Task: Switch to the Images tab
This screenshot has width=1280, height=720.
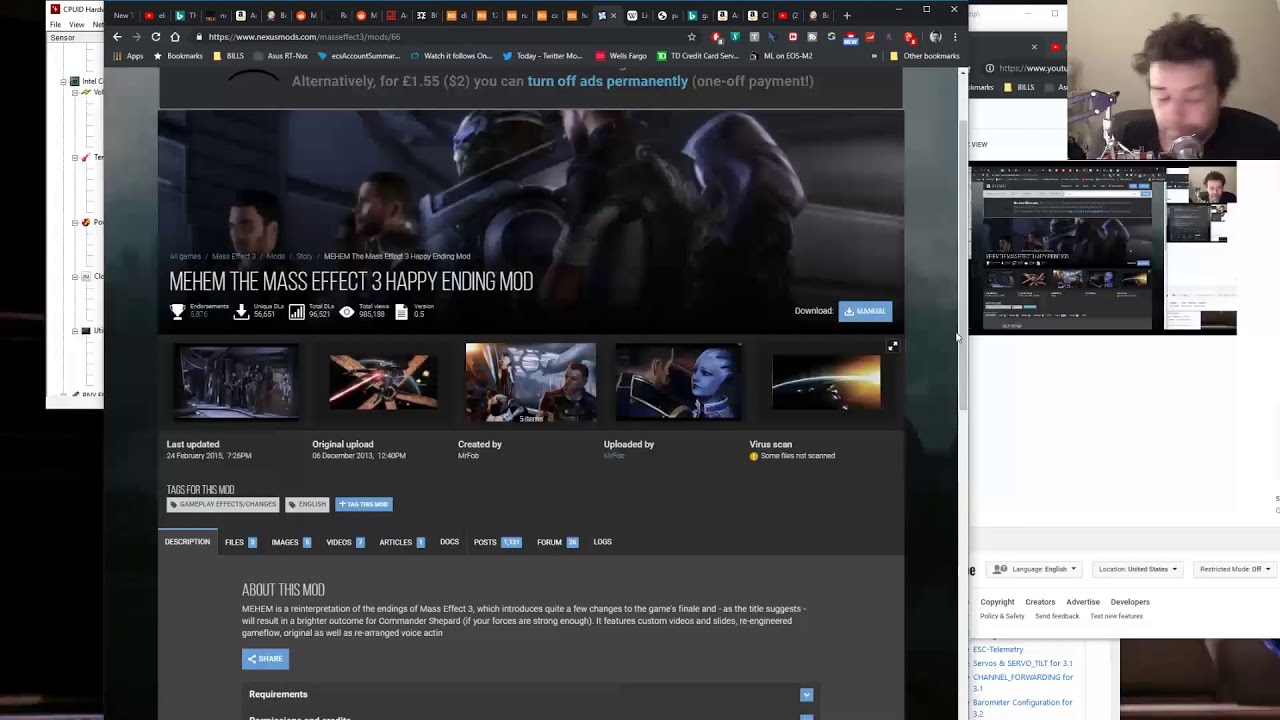Action: (291, 542)
